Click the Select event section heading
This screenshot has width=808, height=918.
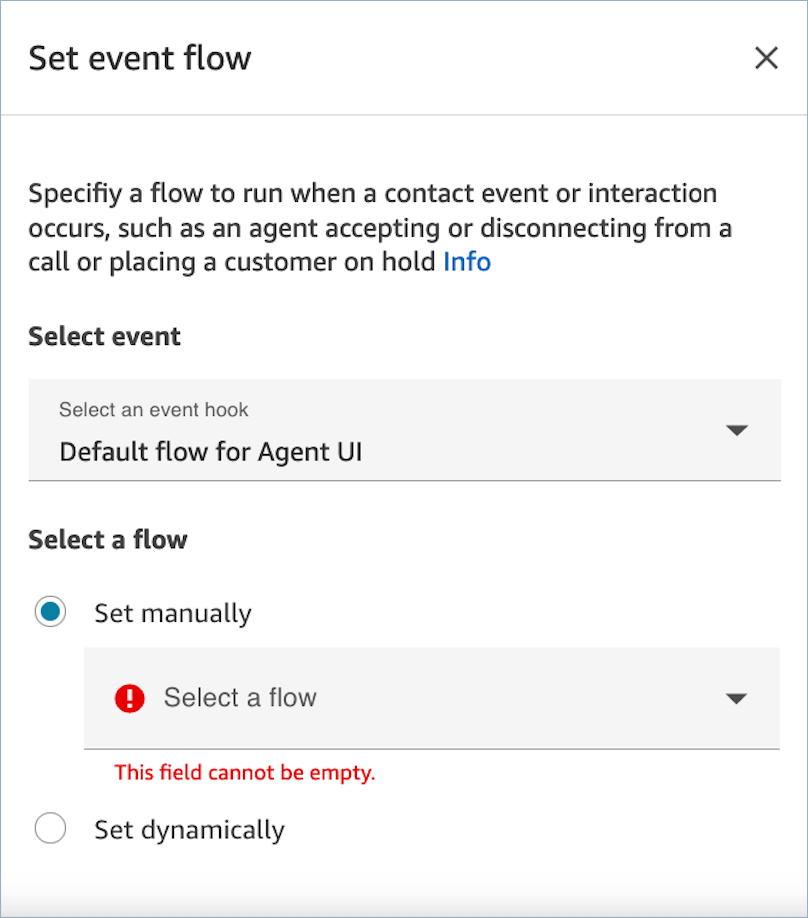point(104,337)
